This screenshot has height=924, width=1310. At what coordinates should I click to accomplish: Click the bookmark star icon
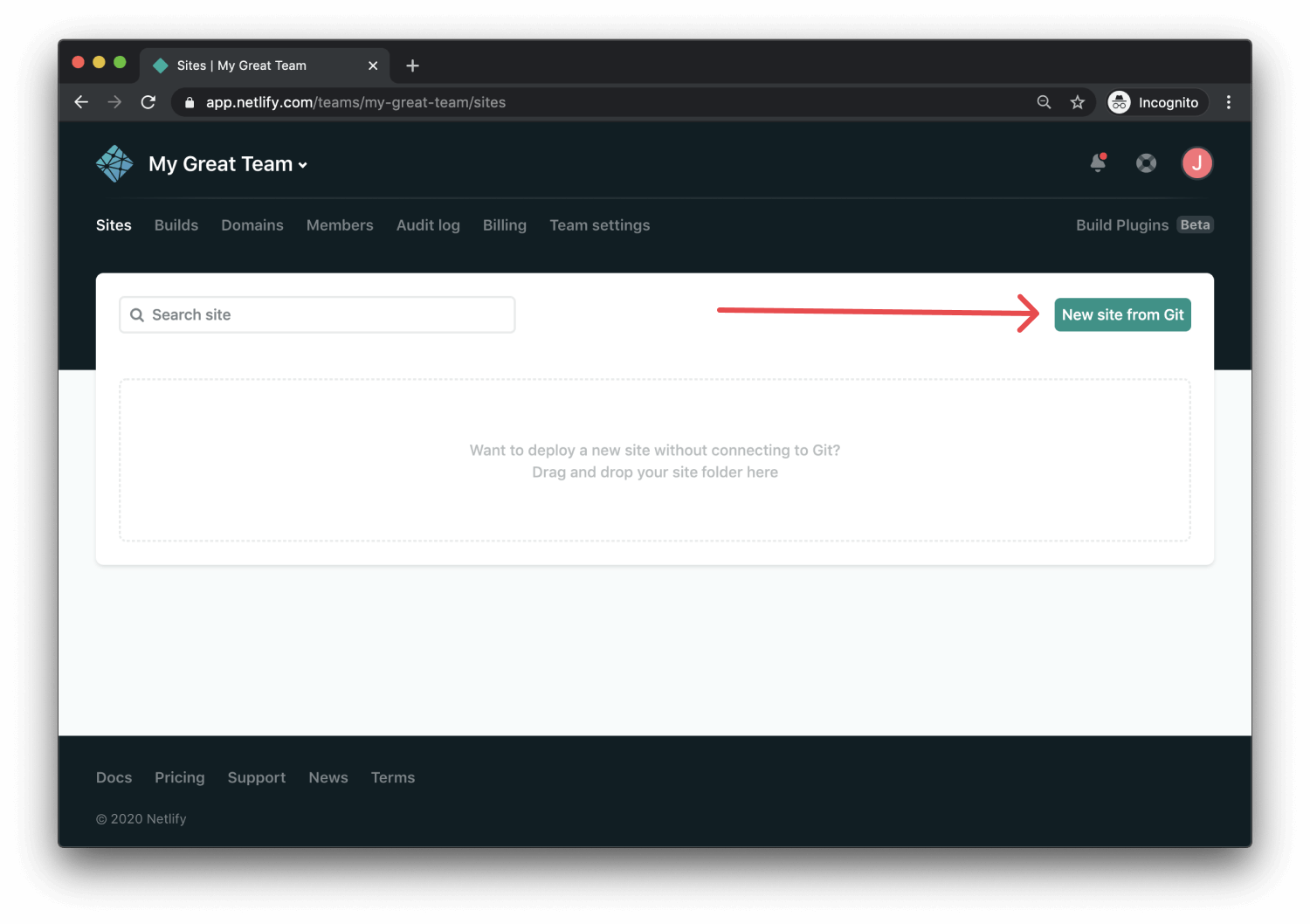[x=1078, y=102]
